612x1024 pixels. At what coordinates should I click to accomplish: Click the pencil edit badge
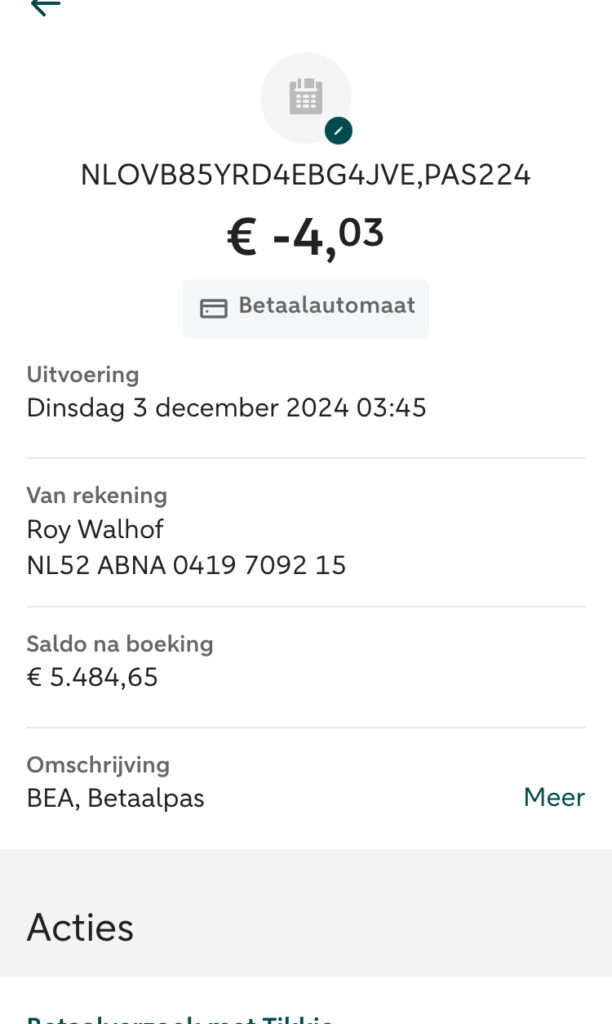tap(338, 131)
